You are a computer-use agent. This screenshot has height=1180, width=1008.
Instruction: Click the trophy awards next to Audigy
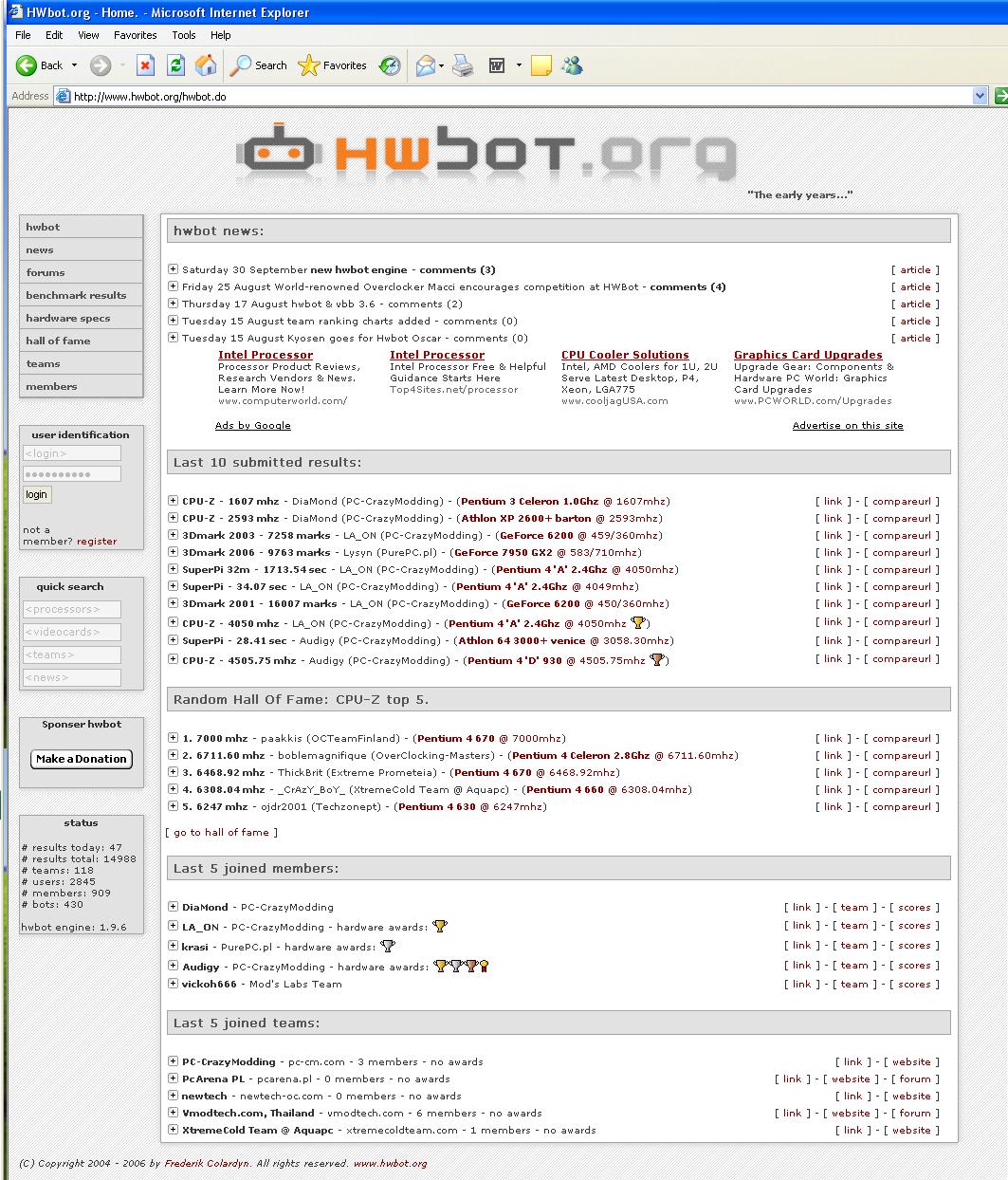click(461, 966)
